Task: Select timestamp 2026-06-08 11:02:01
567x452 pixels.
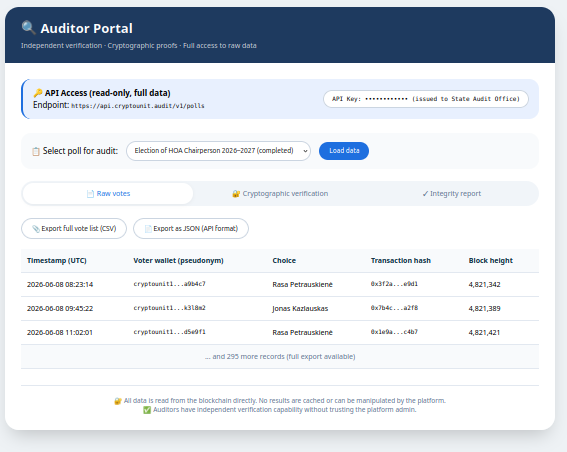Action: pyautogui.click(x=60, y=332)
